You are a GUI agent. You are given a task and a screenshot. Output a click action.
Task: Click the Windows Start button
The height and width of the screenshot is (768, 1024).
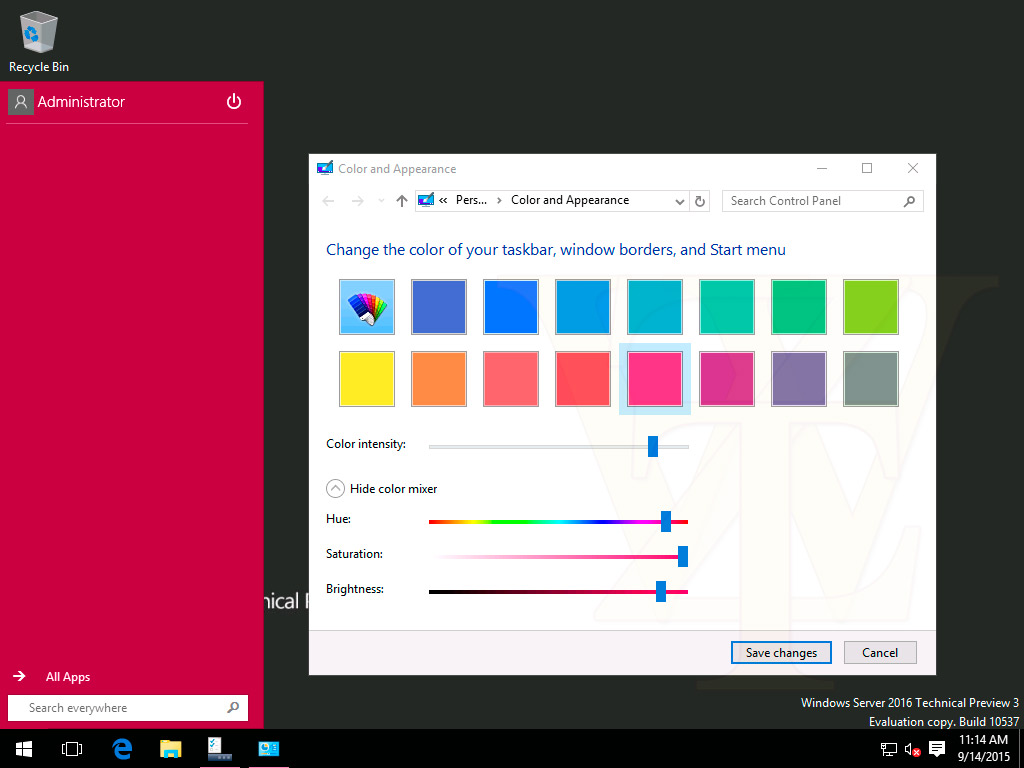point(23,748)
